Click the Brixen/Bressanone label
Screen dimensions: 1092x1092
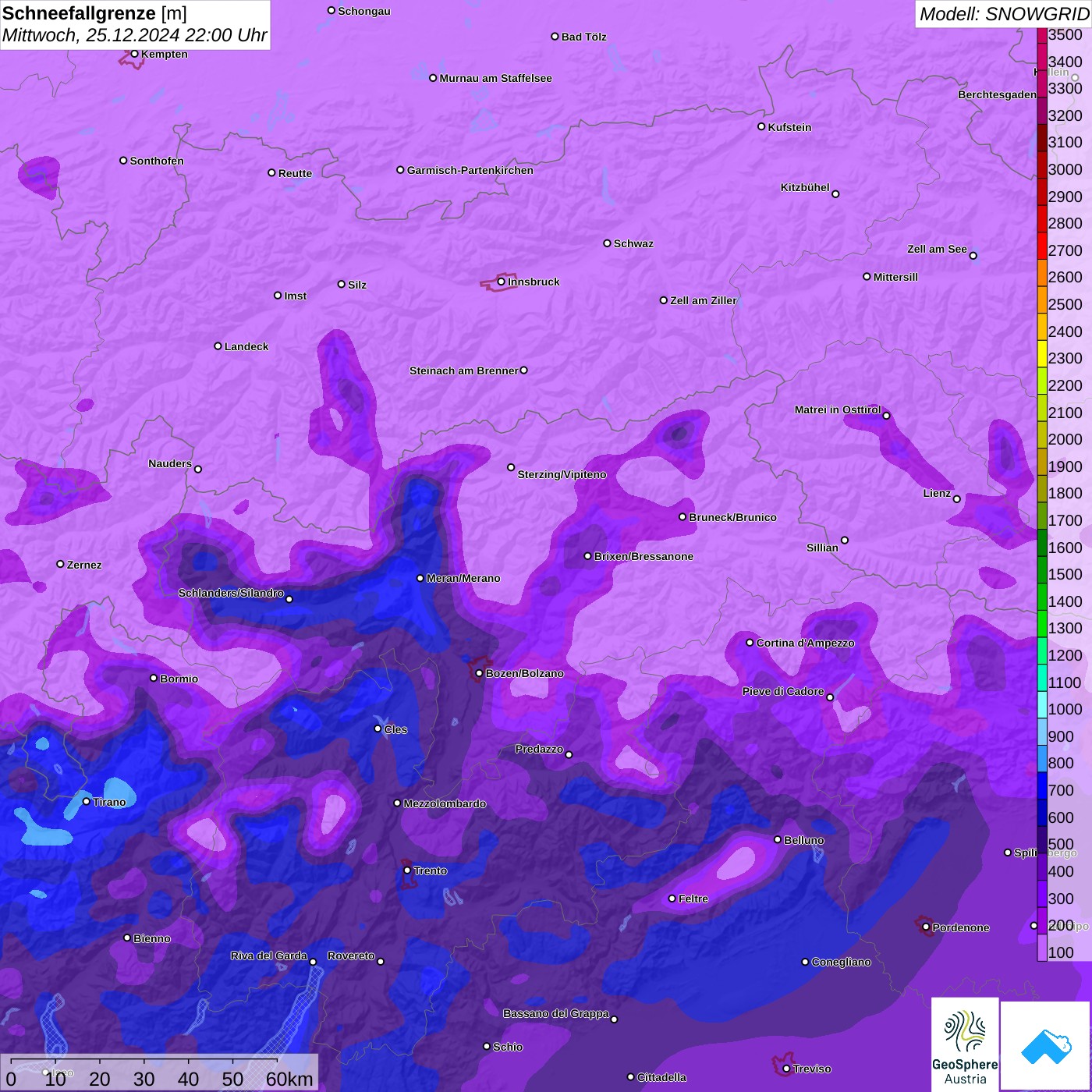tap(643, 556)
